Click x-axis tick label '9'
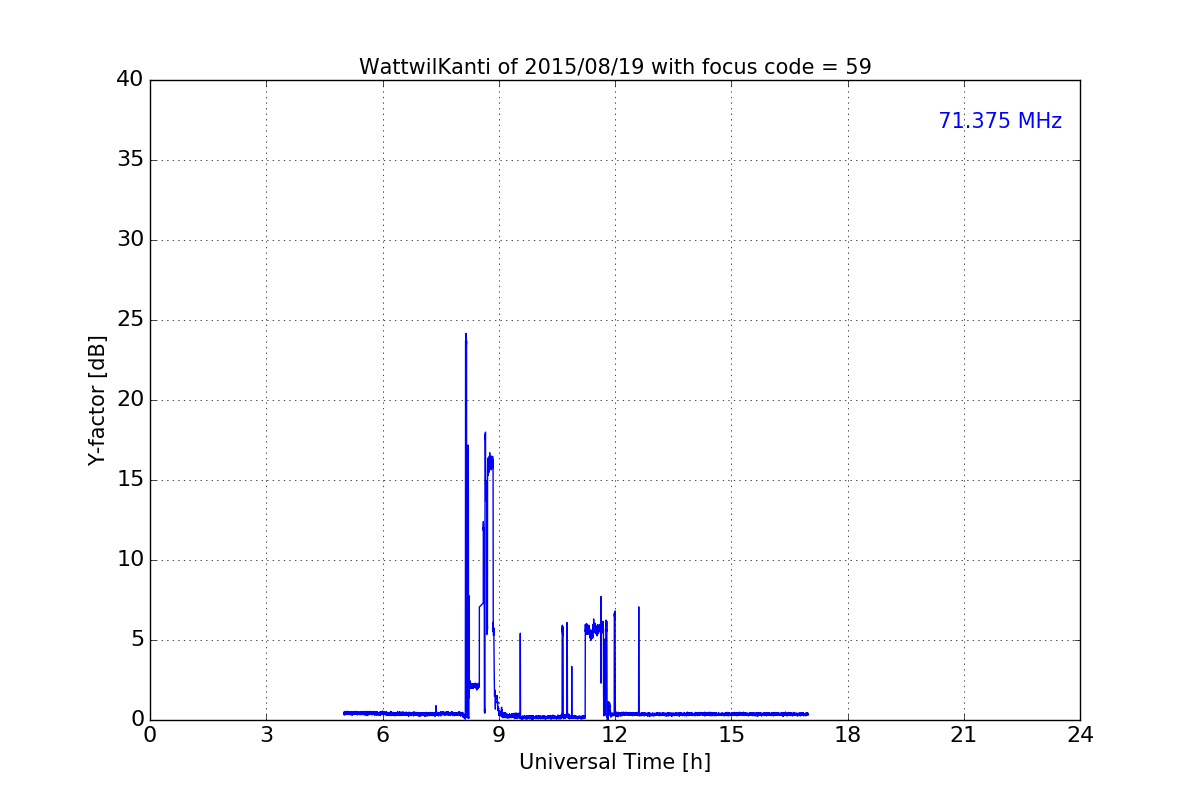This screenshot has width=1200, height=800. click(x=499, y=735)
